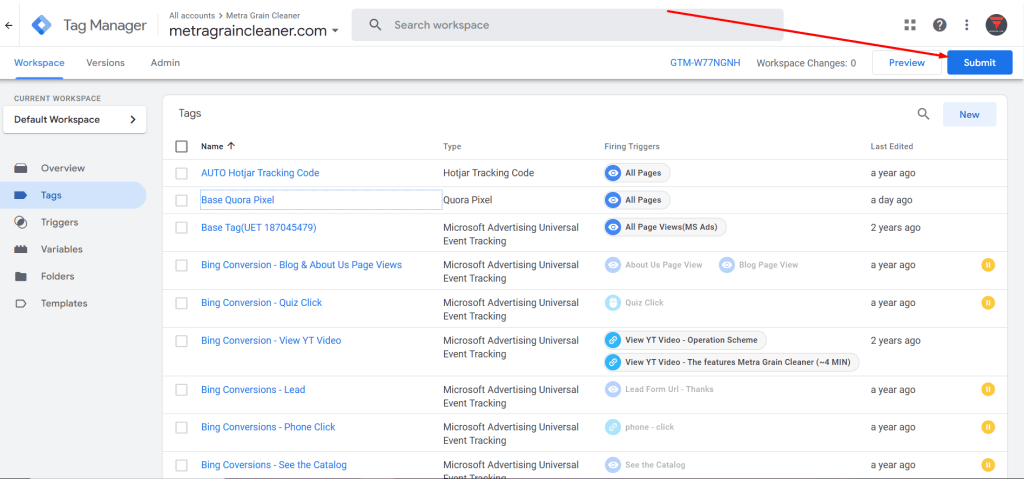
Task: Select the Base Quora Pixel checkbox
Action: click(181, 200)
